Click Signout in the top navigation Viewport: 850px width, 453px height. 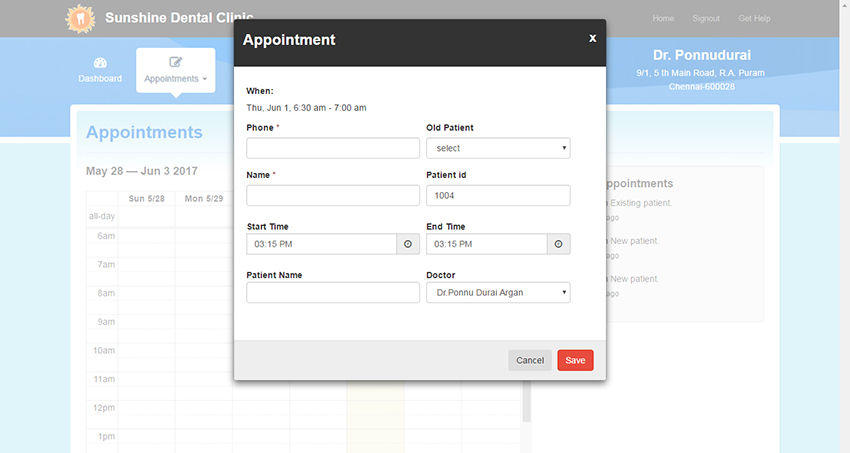click(706, 18)
